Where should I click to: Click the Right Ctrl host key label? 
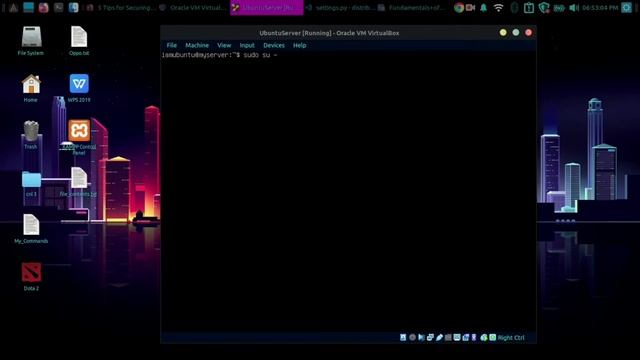[x=511, y=338]
